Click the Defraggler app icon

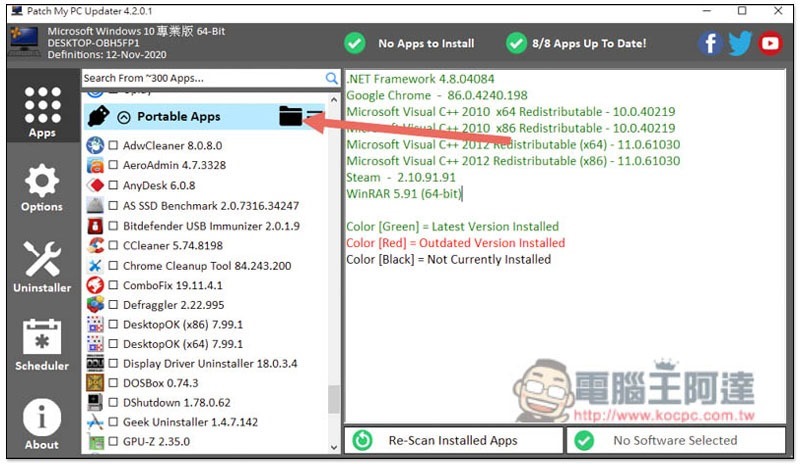[96, 304]
